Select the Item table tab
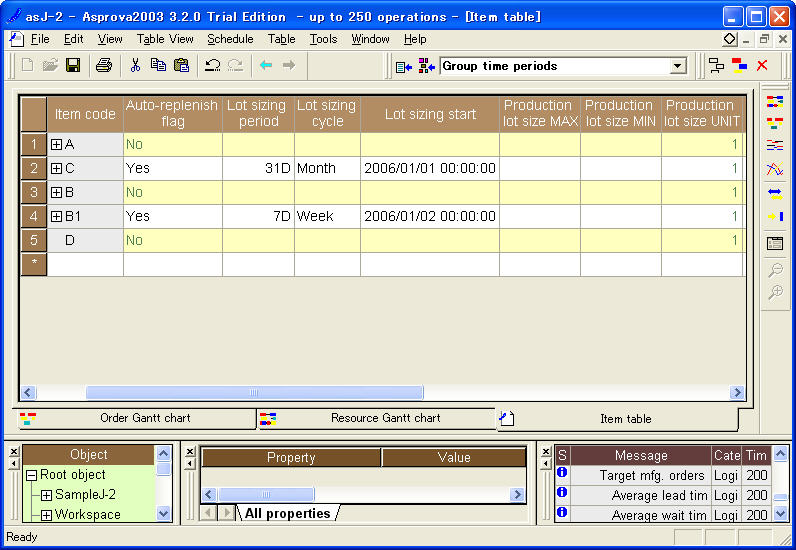Viewport: 796px width, 550px height. point(617,419)
